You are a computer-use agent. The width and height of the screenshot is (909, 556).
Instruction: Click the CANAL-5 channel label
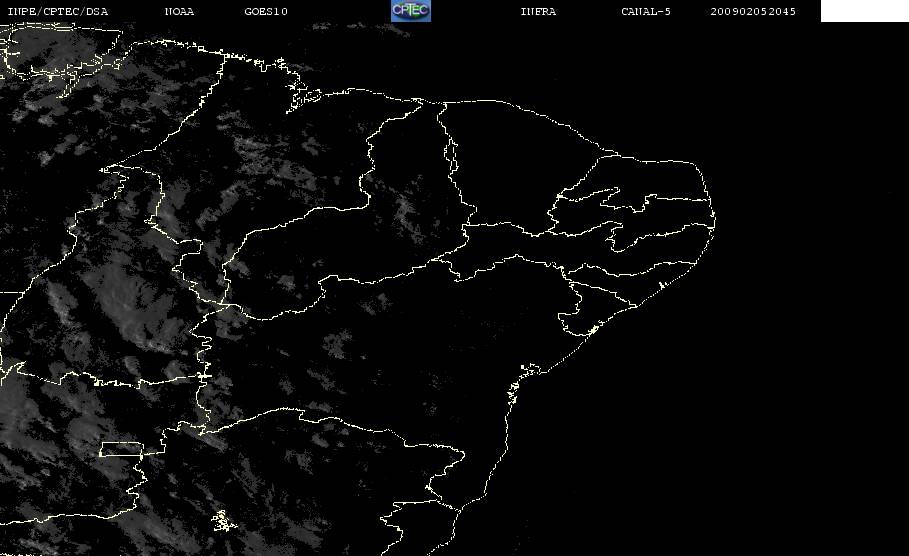coord(646,11)
